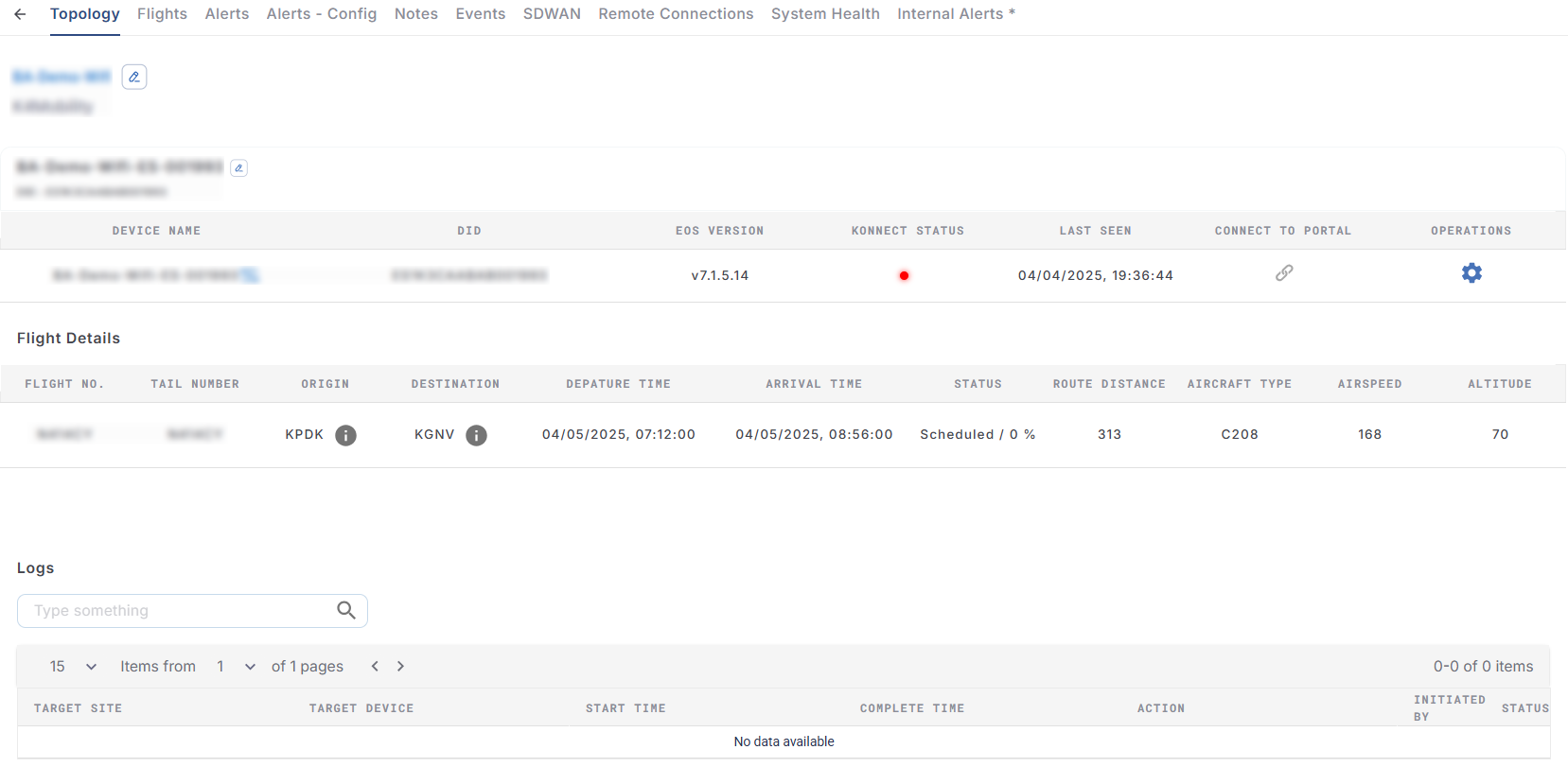Click the search magnifier icon in Logs
The width and height of the screenshot is (1568, 767).
pyautogui.click(x=346, y=611)
